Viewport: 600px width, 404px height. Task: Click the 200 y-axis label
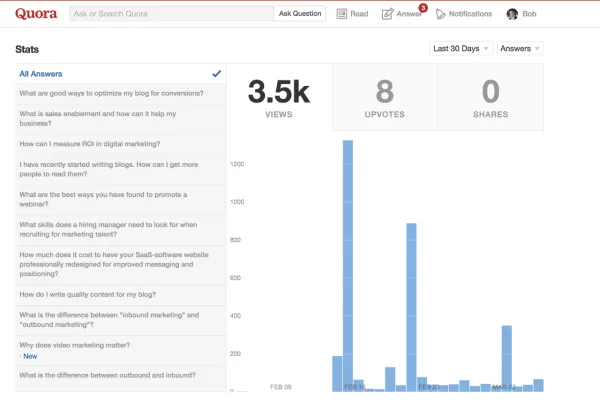click(x=235, y=354)
